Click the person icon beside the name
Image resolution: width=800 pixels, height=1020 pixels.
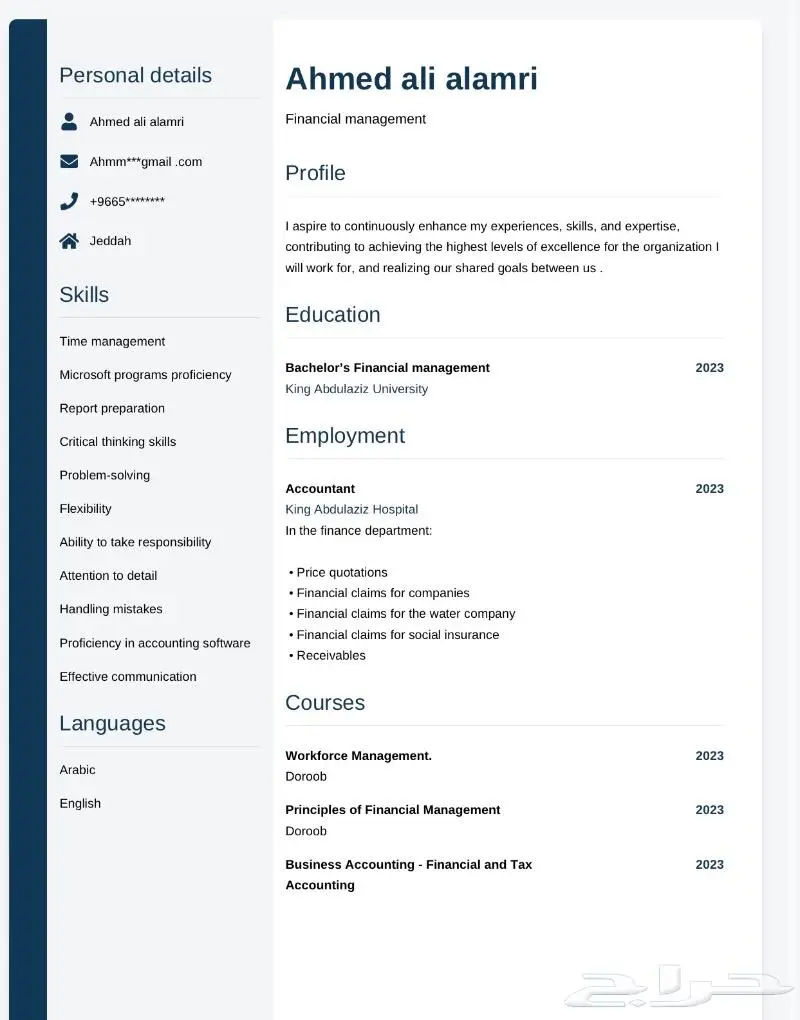click(x=69, y=122)
